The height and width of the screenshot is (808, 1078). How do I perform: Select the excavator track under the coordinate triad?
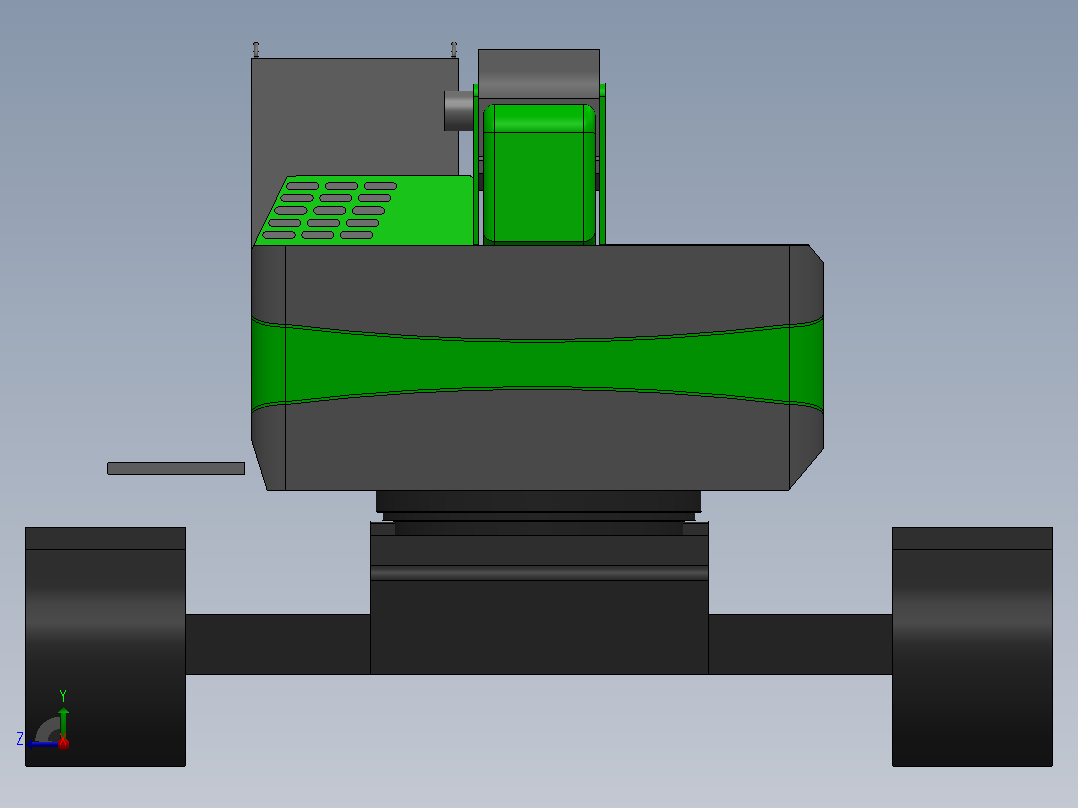(105, 646)
